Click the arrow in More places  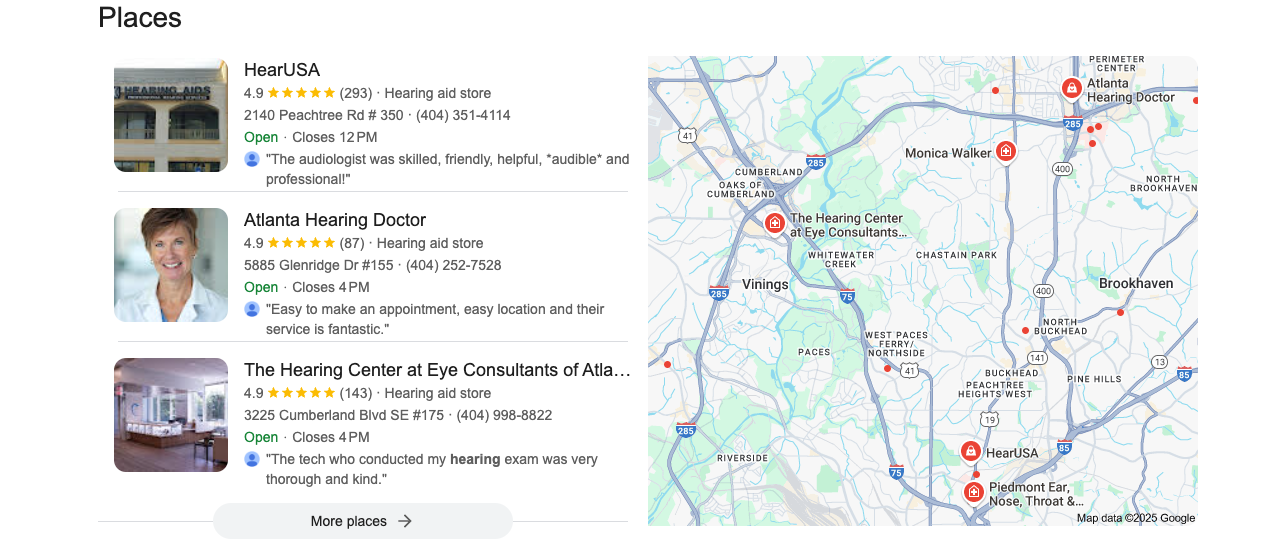[x=405, y=521]
